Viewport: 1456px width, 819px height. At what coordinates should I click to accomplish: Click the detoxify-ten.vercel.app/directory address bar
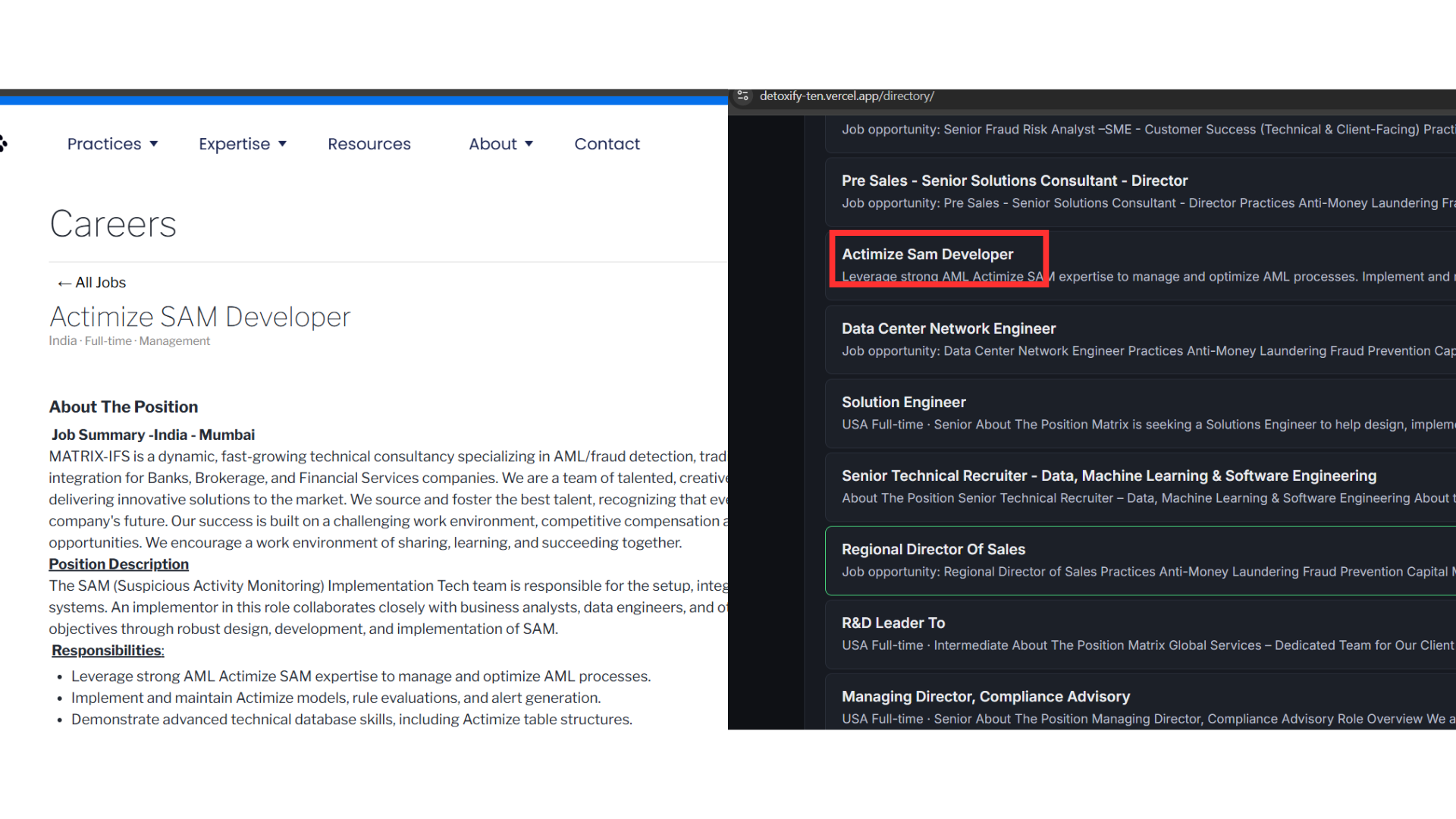(x=847, y=96)
